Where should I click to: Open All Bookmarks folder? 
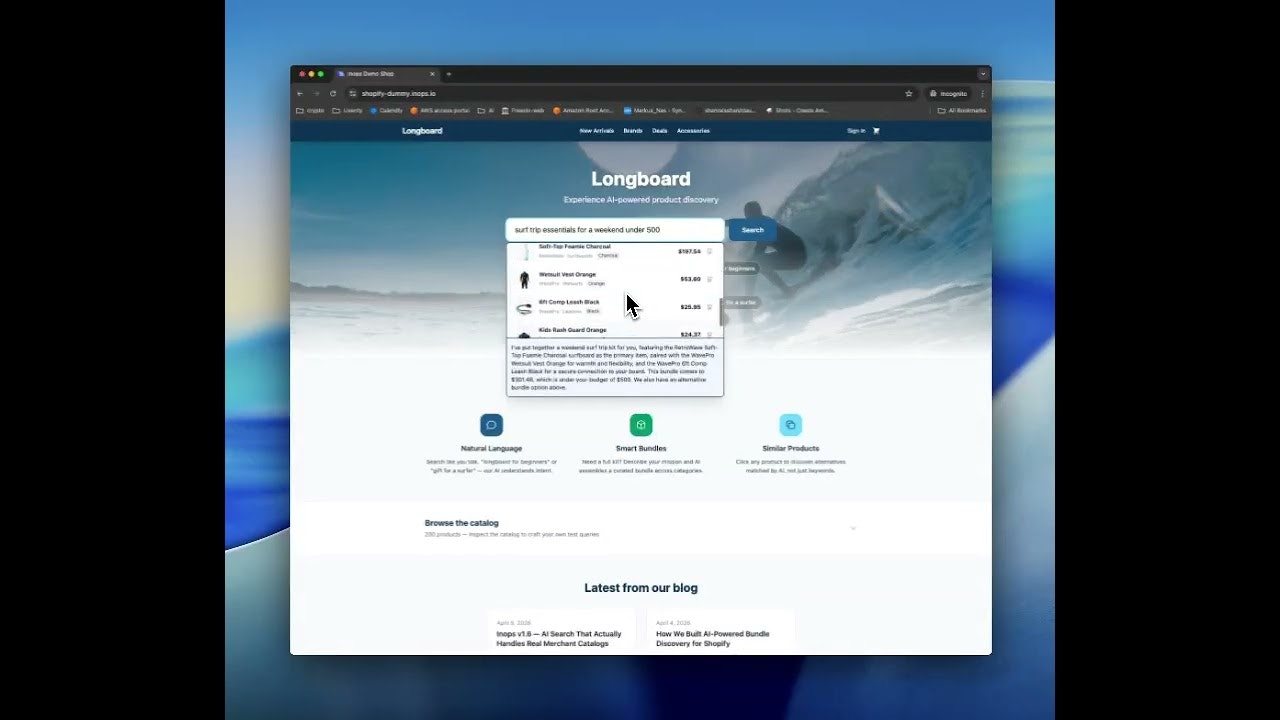[961, 110]
